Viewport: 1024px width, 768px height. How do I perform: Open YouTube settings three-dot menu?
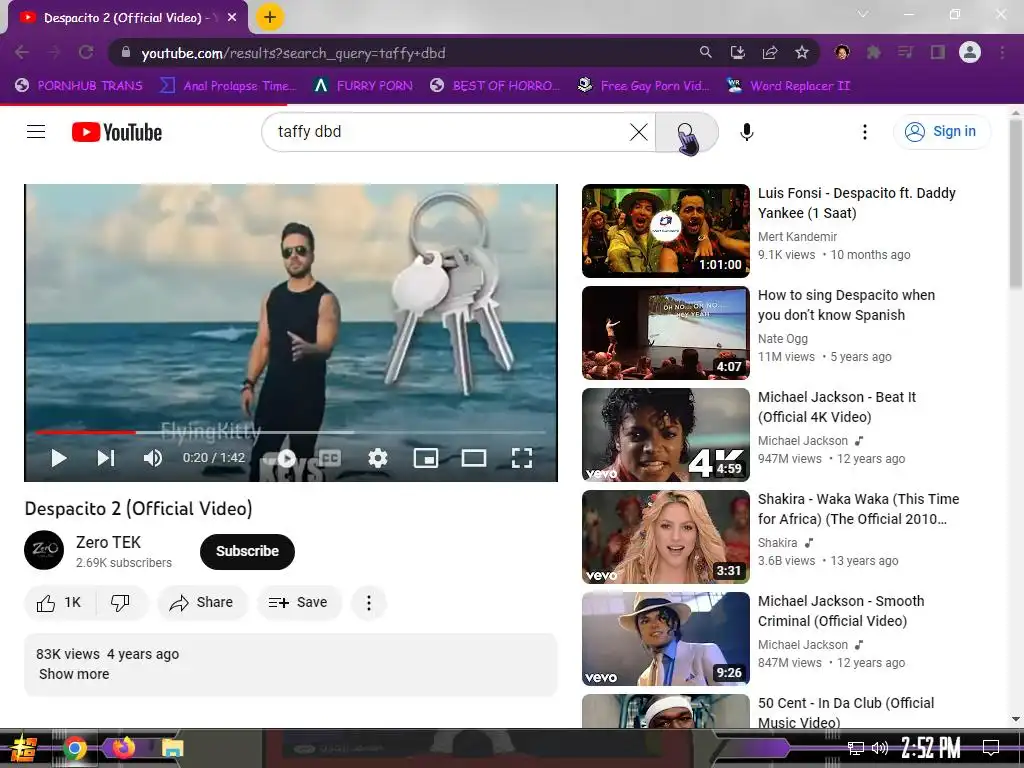pyautogui.click(x=865, y=132)
